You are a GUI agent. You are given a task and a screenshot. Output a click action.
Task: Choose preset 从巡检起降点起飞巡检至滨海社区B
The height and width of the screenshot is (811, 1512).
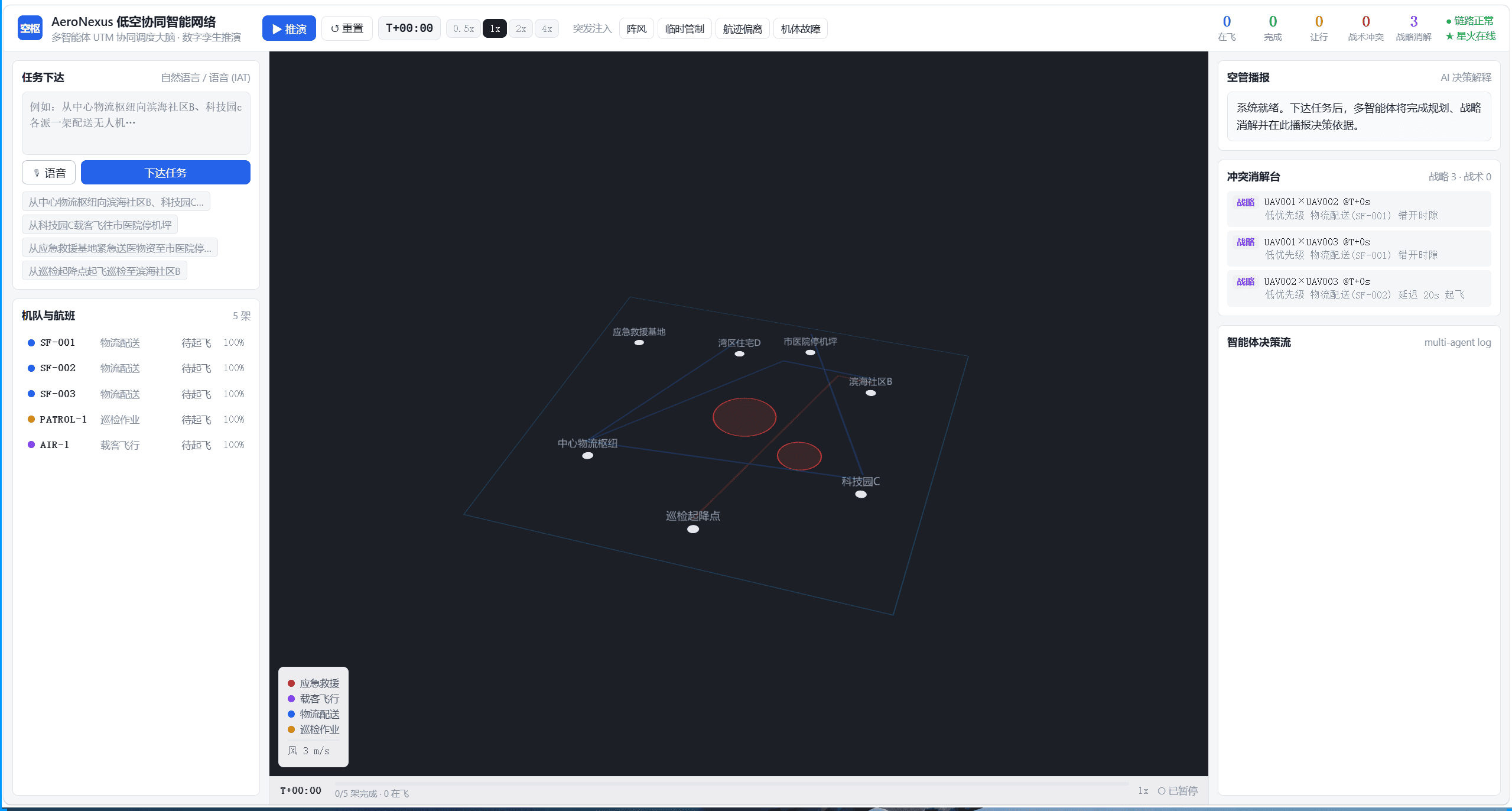pos(105,271)
